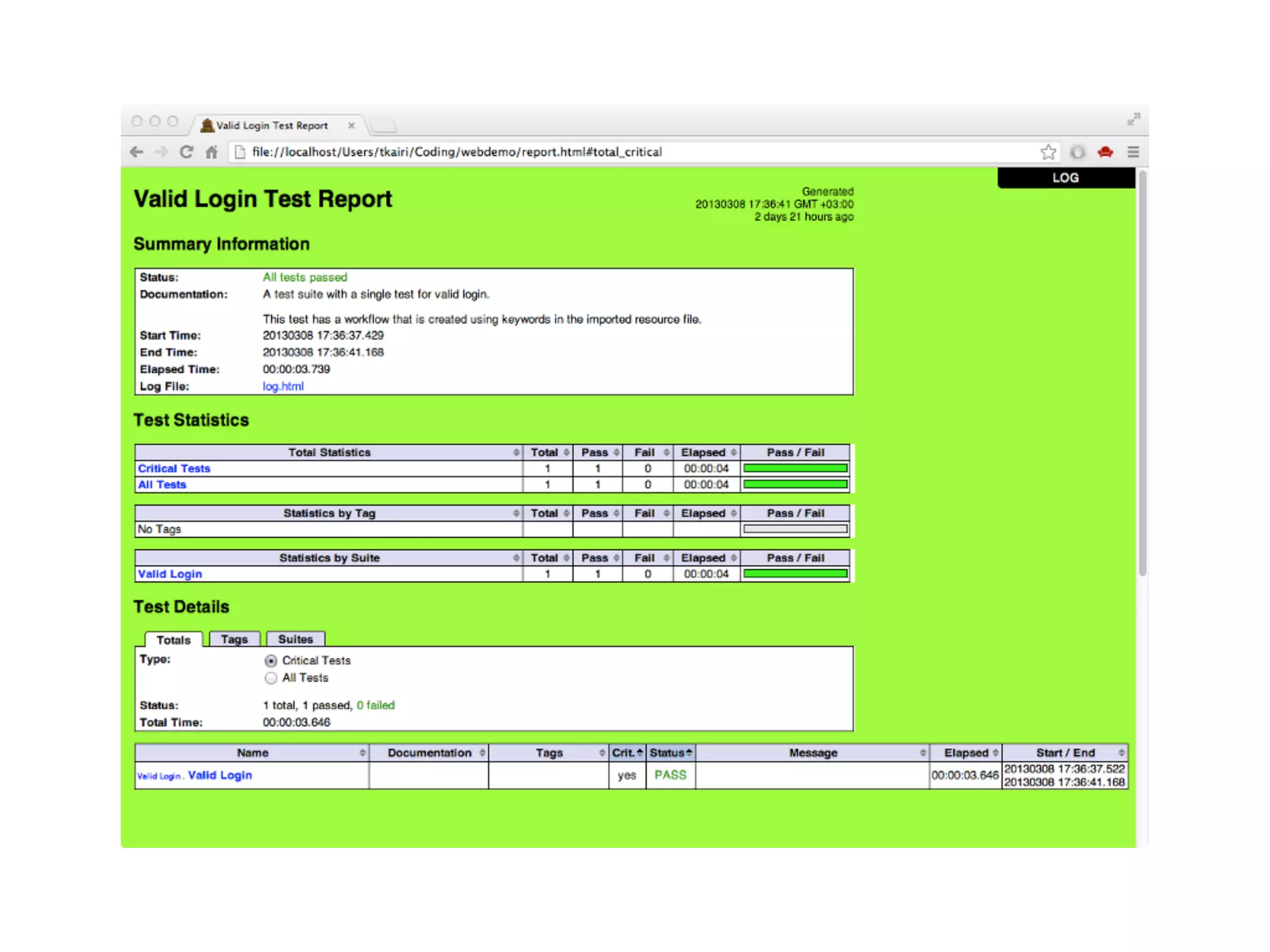The width and height of the screenshot is (1270, 952).
Task: Select the Critical Tests radio button
Action: pyautogui.click(x=271, y=661)
